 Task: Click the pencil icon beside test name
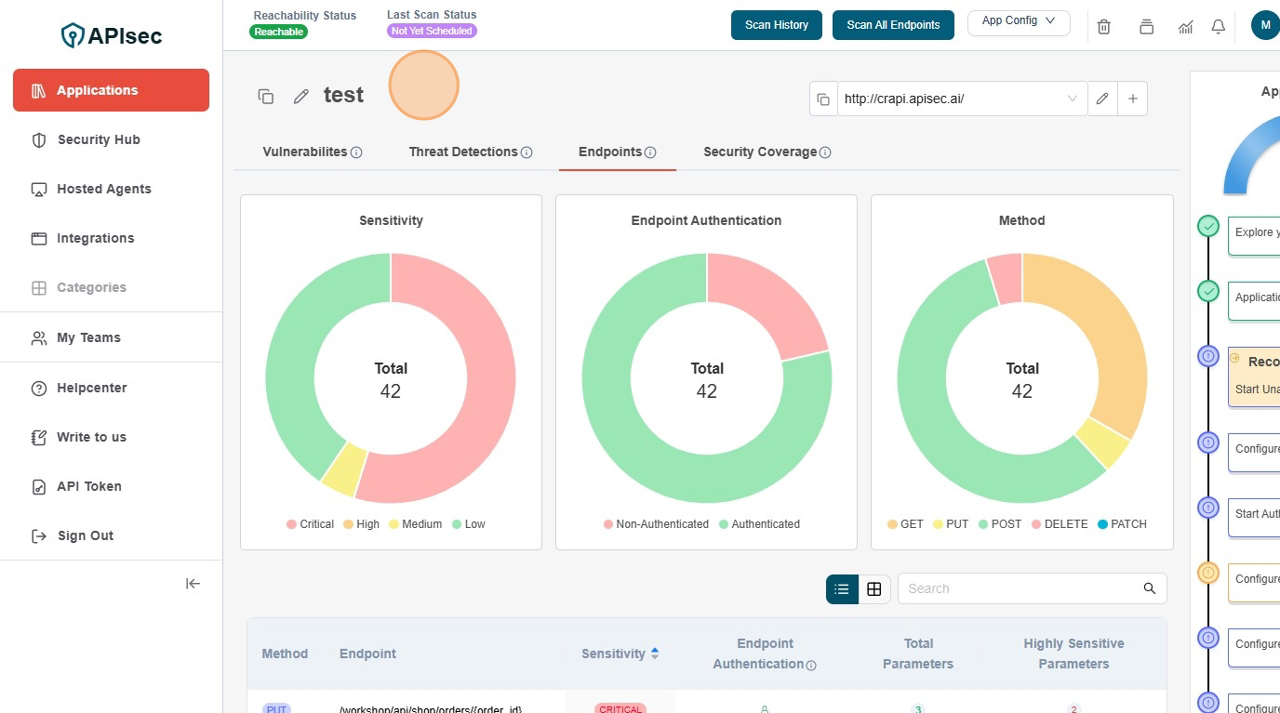tap(301, 96)
